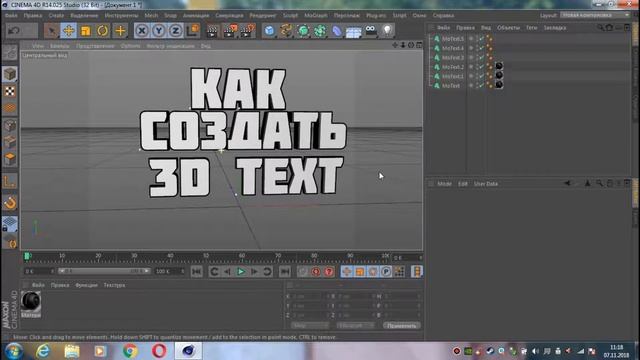Select MoText.2 in object list
The image size is (640, 360).
(453, 67)
